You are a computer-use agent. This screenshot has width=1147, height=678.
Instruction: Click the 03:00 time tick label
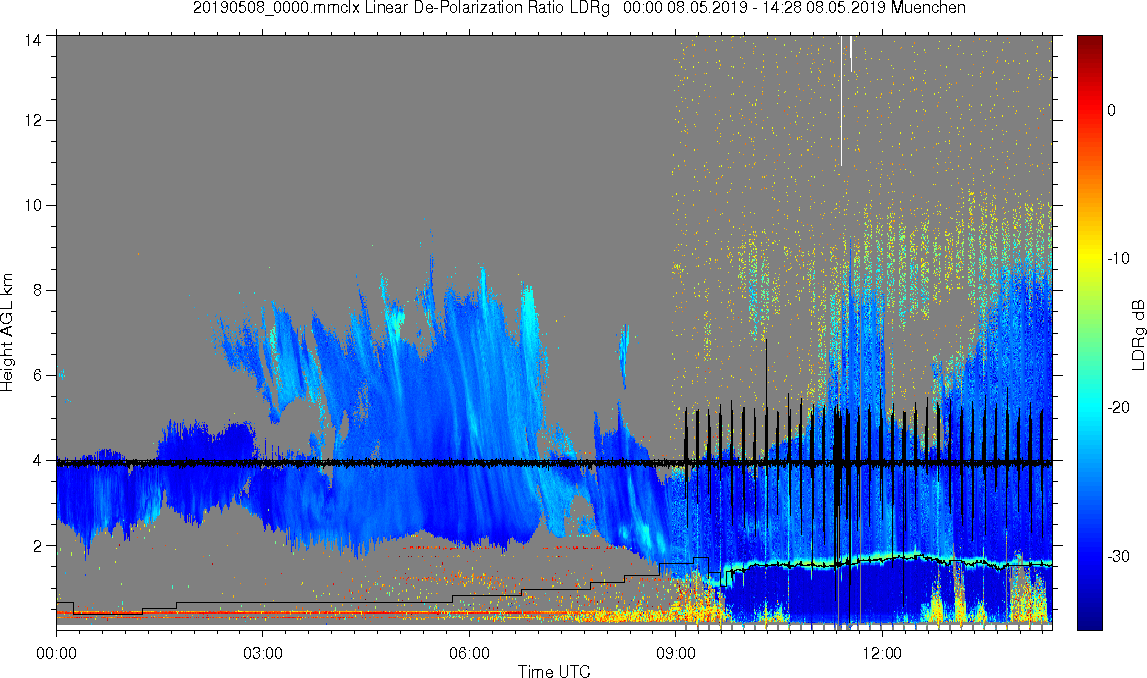pos(263,653)
